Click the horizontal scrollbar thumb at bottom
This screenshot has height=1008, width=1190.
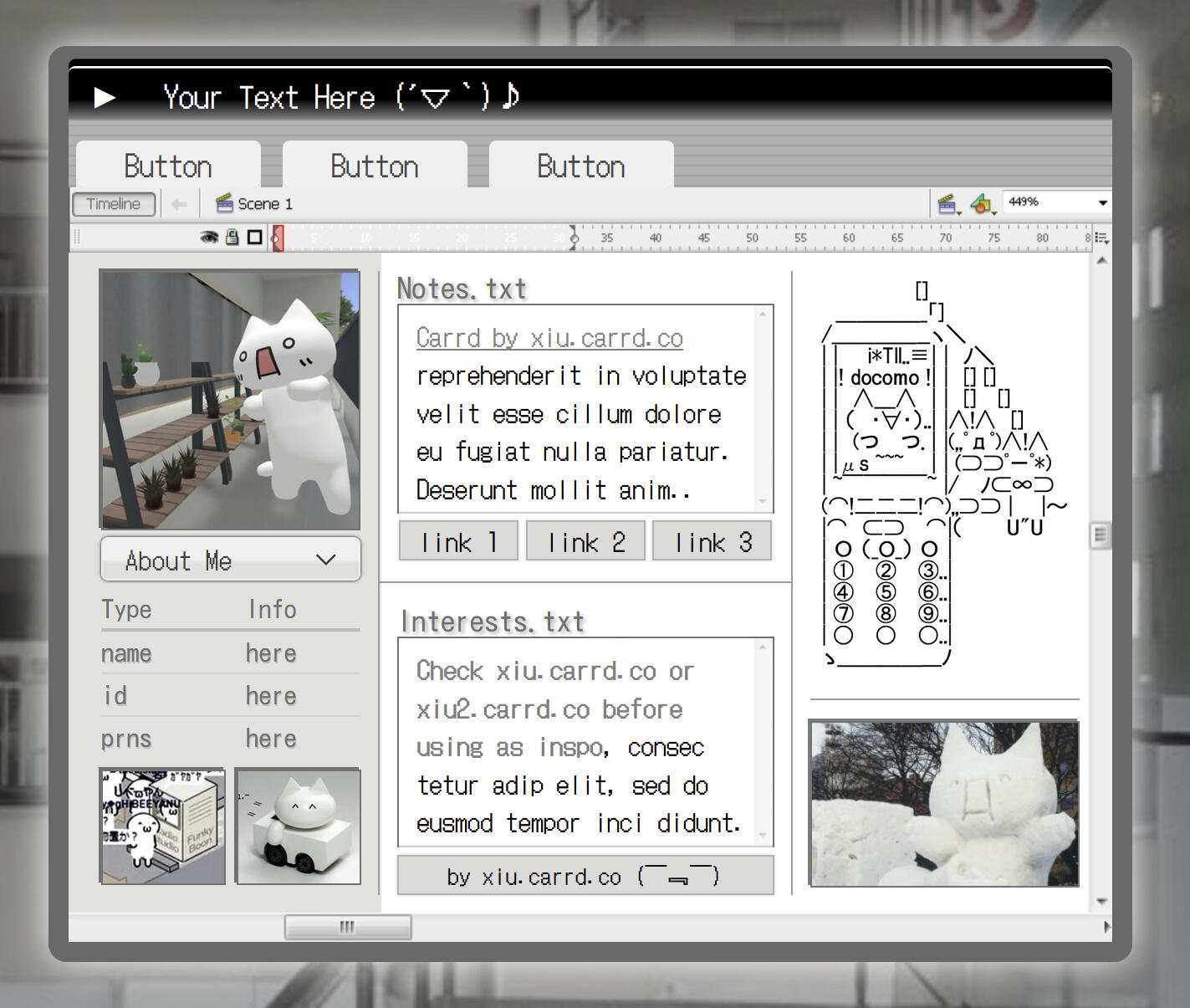(347, 927)
